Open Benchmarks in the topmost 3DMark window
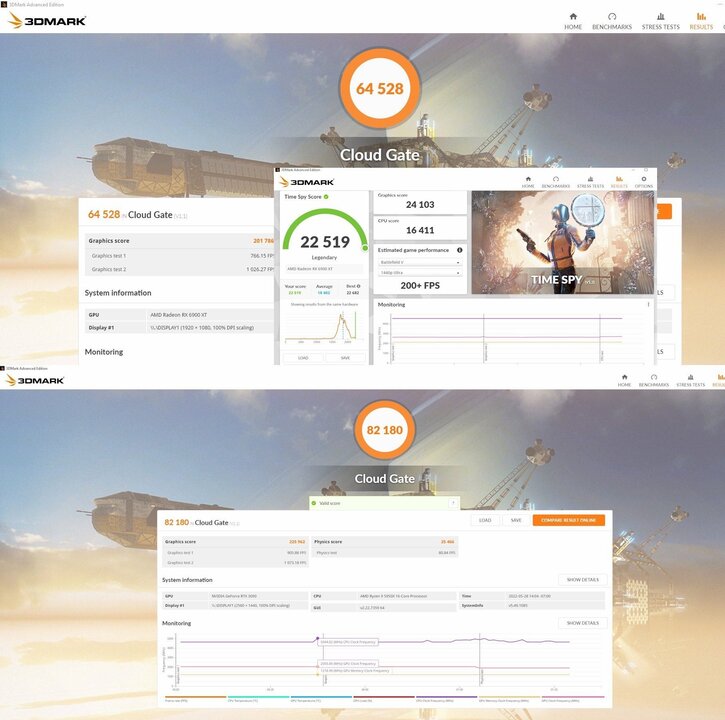The height and width of the screenshot is (720, 725). click(x=612, y=19)
